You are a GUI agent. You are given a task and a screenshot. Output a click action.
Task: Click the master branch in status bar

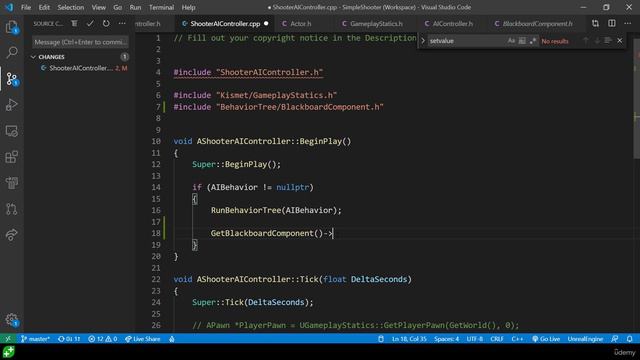point(36,339)
